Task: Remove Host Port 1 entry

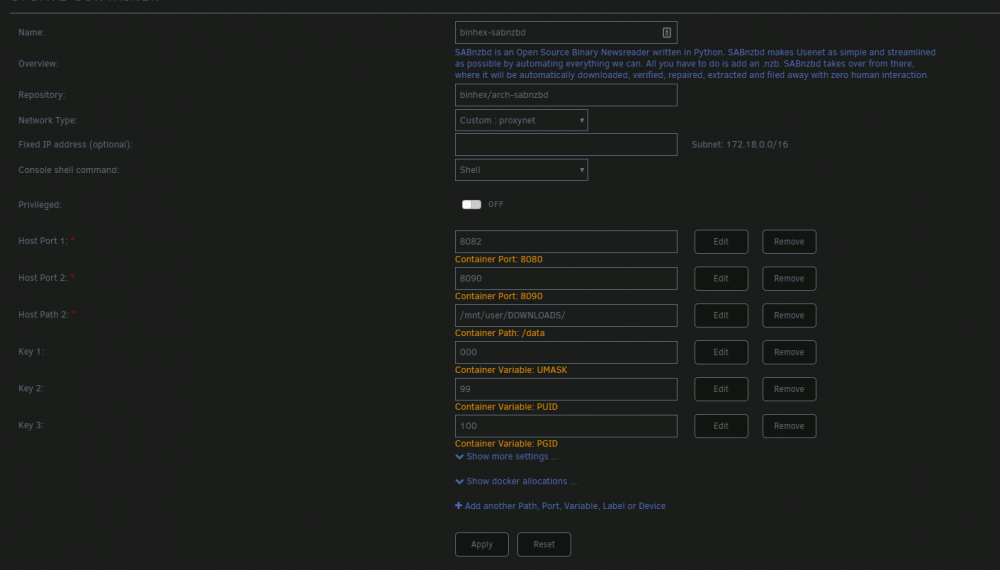Action: click(x=789, y=242)
